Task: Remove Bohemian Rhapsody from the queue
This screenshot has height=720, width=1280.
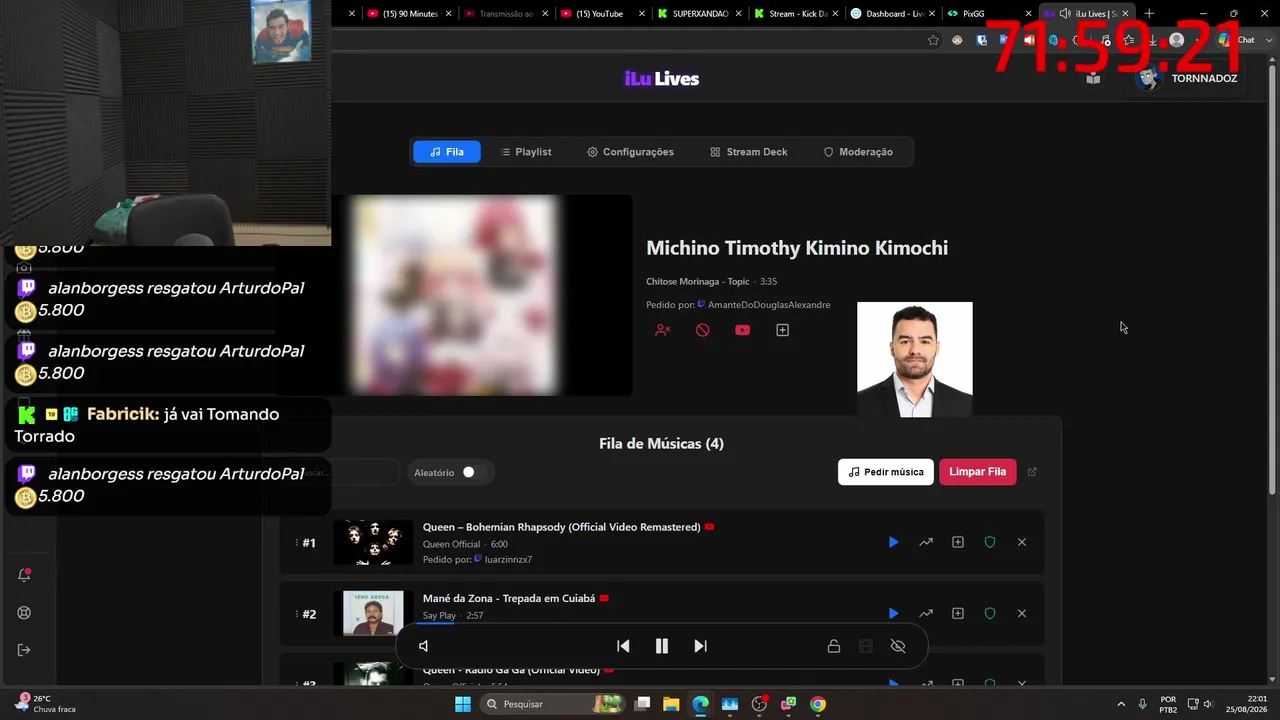Action: tap(1022, 542)
